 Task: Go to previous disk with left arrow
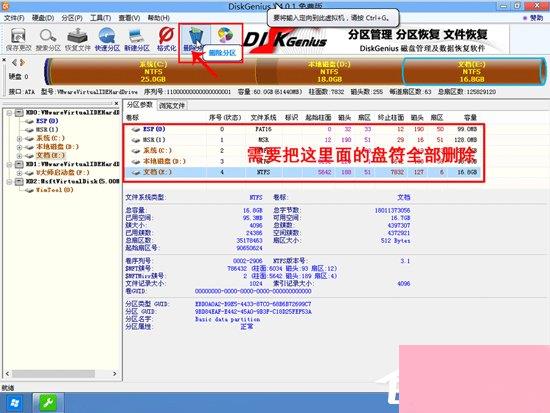14,63
